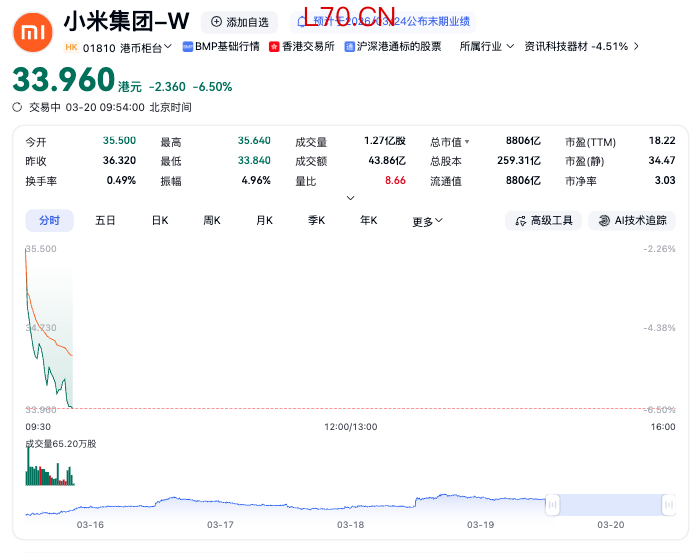699x553 pixels.
Task: Click the 市净率 value 3.03
Action: [x=665, y=181]
